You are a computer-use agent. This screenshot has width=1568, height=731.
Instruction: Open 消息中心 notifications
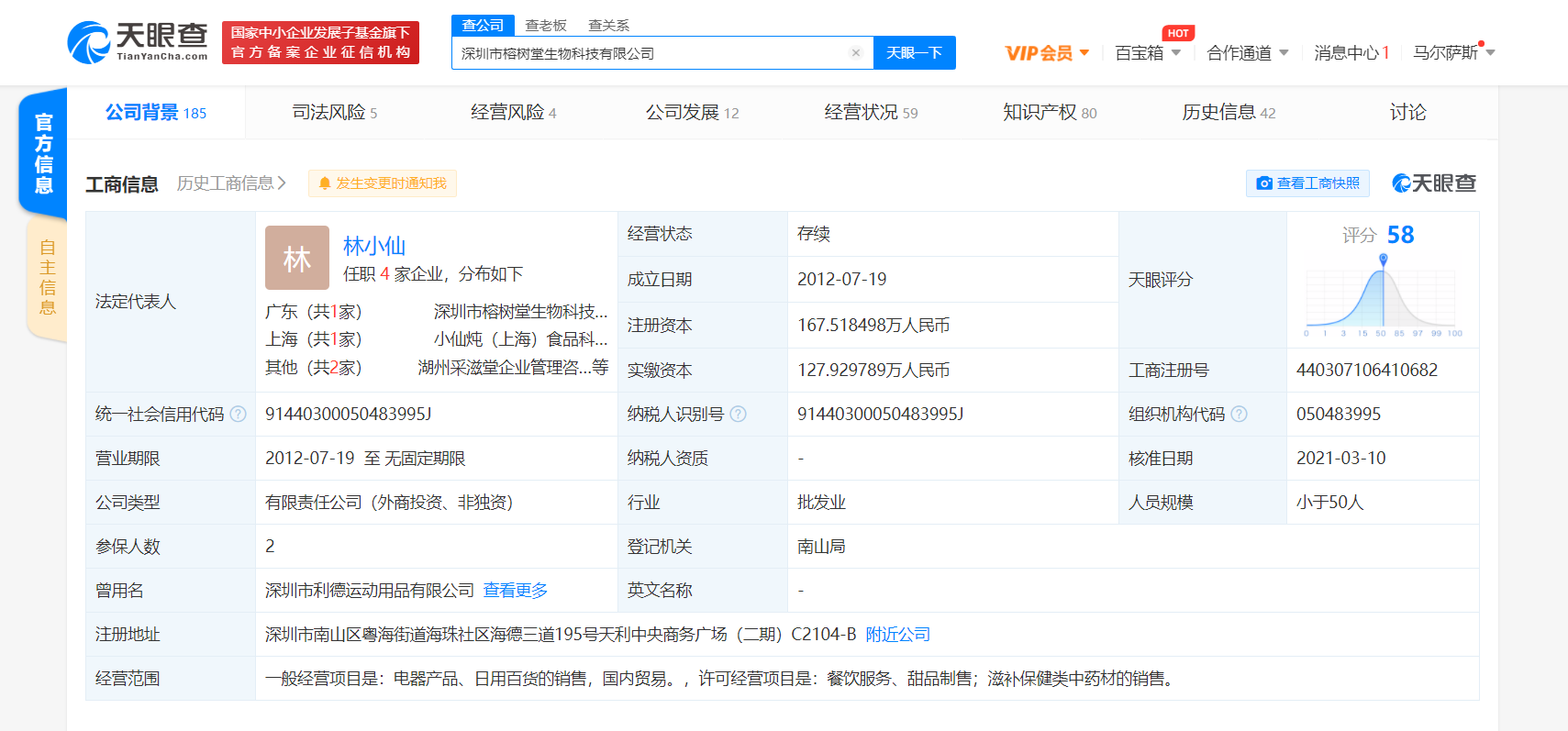click(1351, 53)
